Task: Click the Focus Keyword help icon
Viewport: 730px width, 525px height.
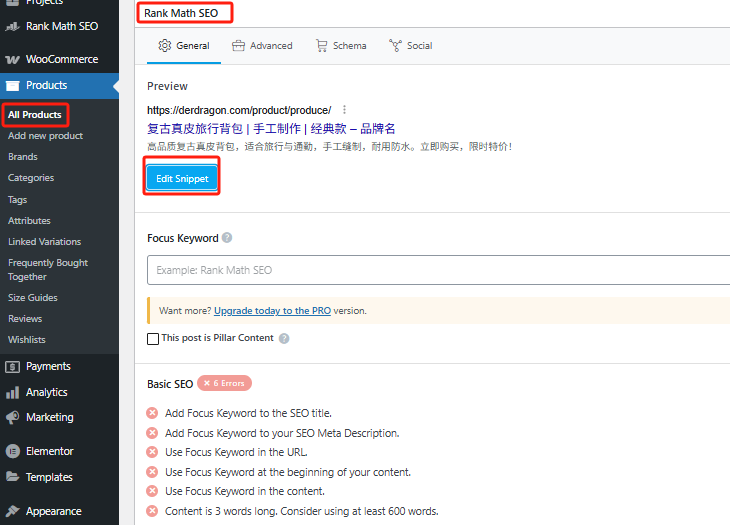Action: click(227, 238)
